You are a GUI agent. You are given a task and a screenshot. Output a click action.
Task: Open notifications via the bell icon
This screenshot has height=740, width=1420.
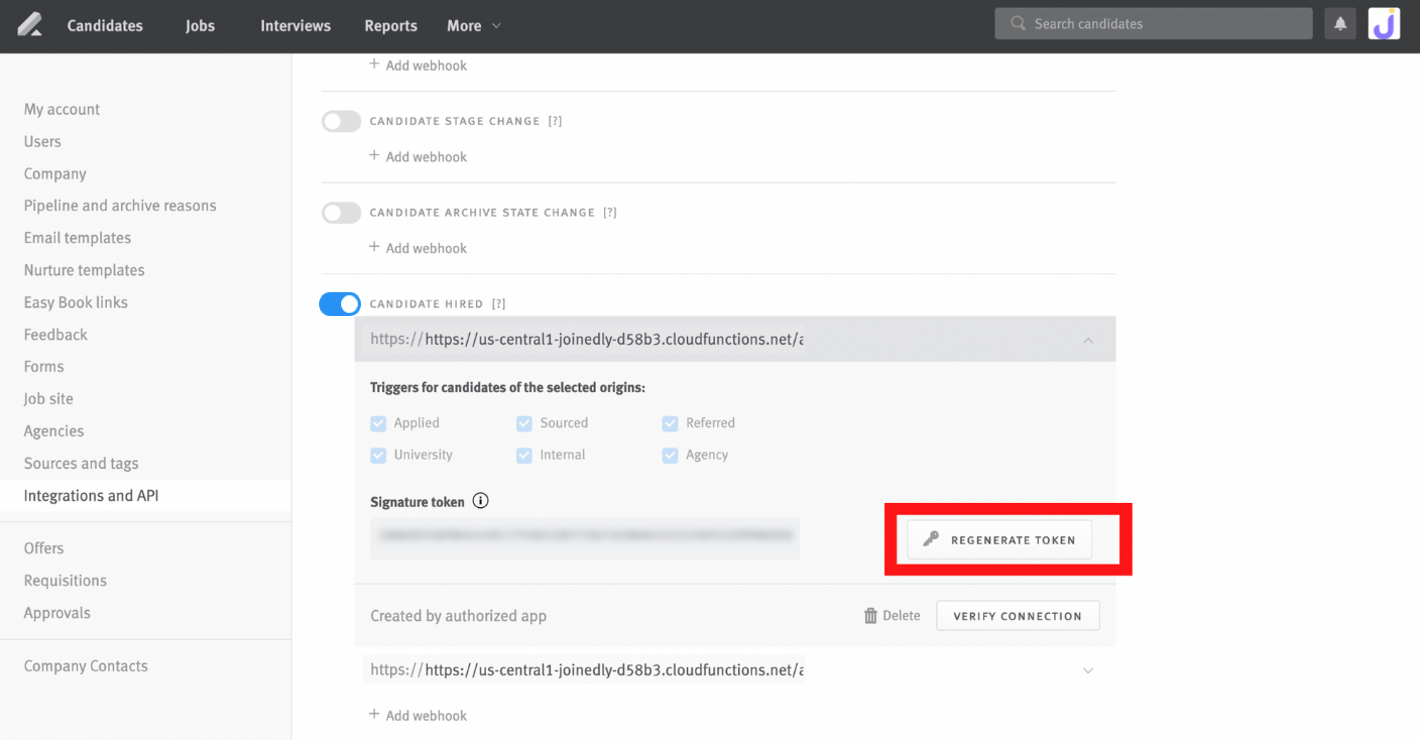[x=1340, y=23]
